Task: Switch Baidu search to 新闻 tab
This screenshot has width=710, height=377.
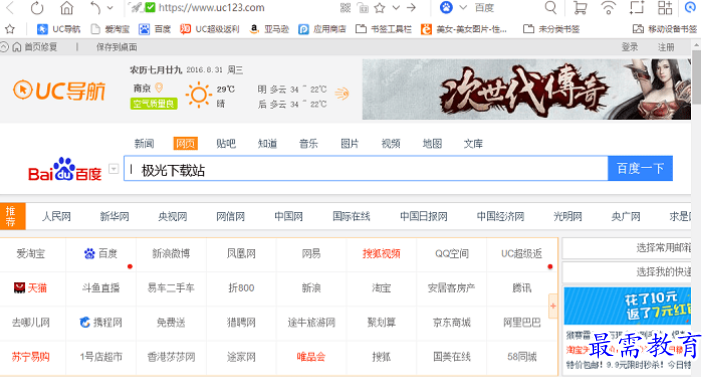Action: (x=144, y=143)
